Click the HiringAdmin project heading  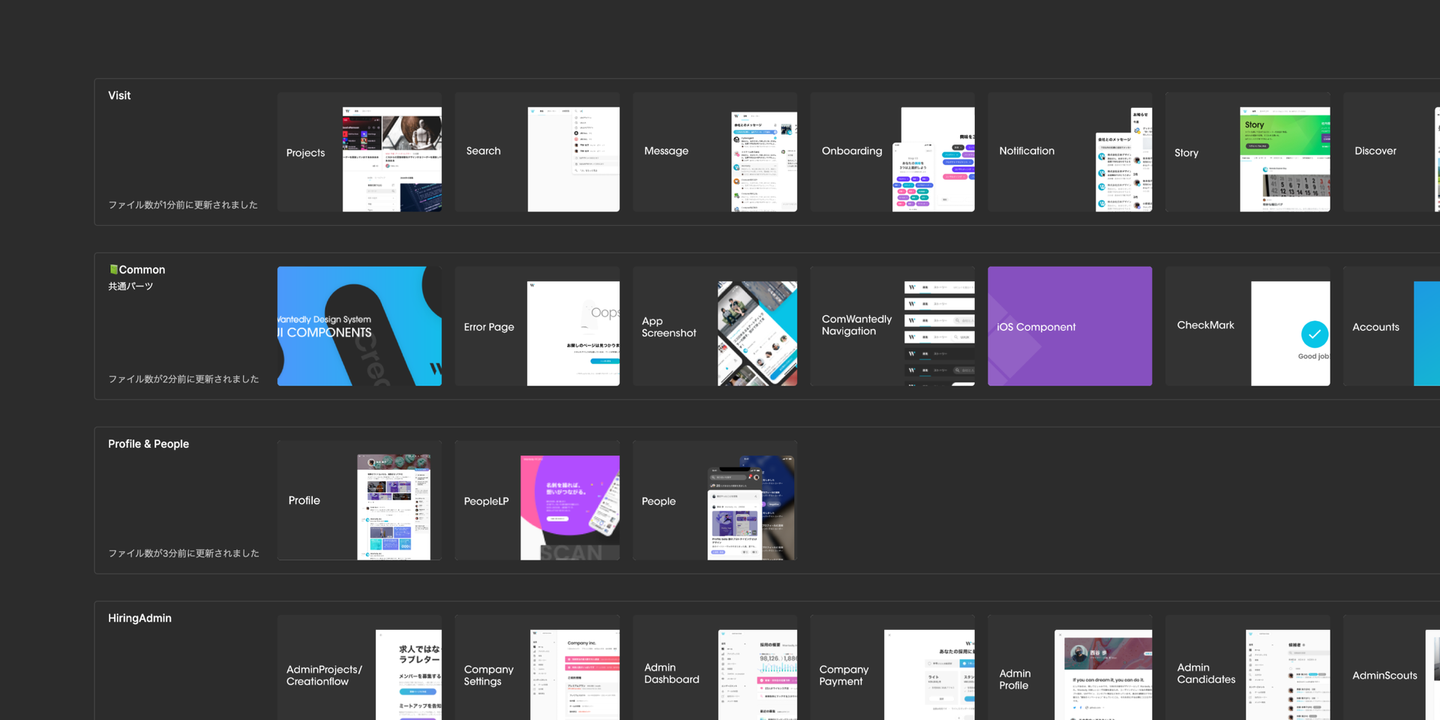point(140,618)
